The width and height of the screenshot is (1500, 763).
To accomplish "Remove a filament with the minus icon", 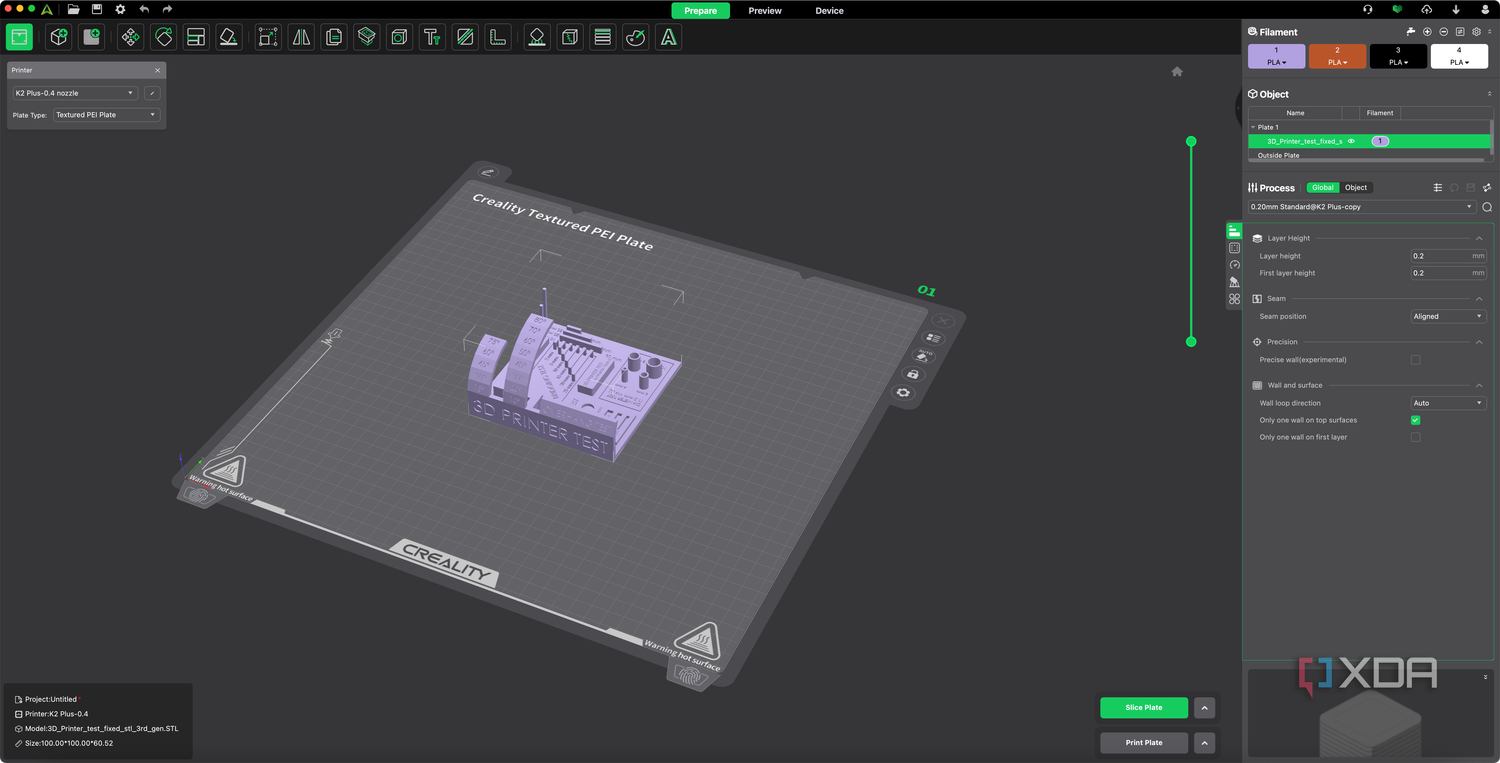I will [1443, 32].
